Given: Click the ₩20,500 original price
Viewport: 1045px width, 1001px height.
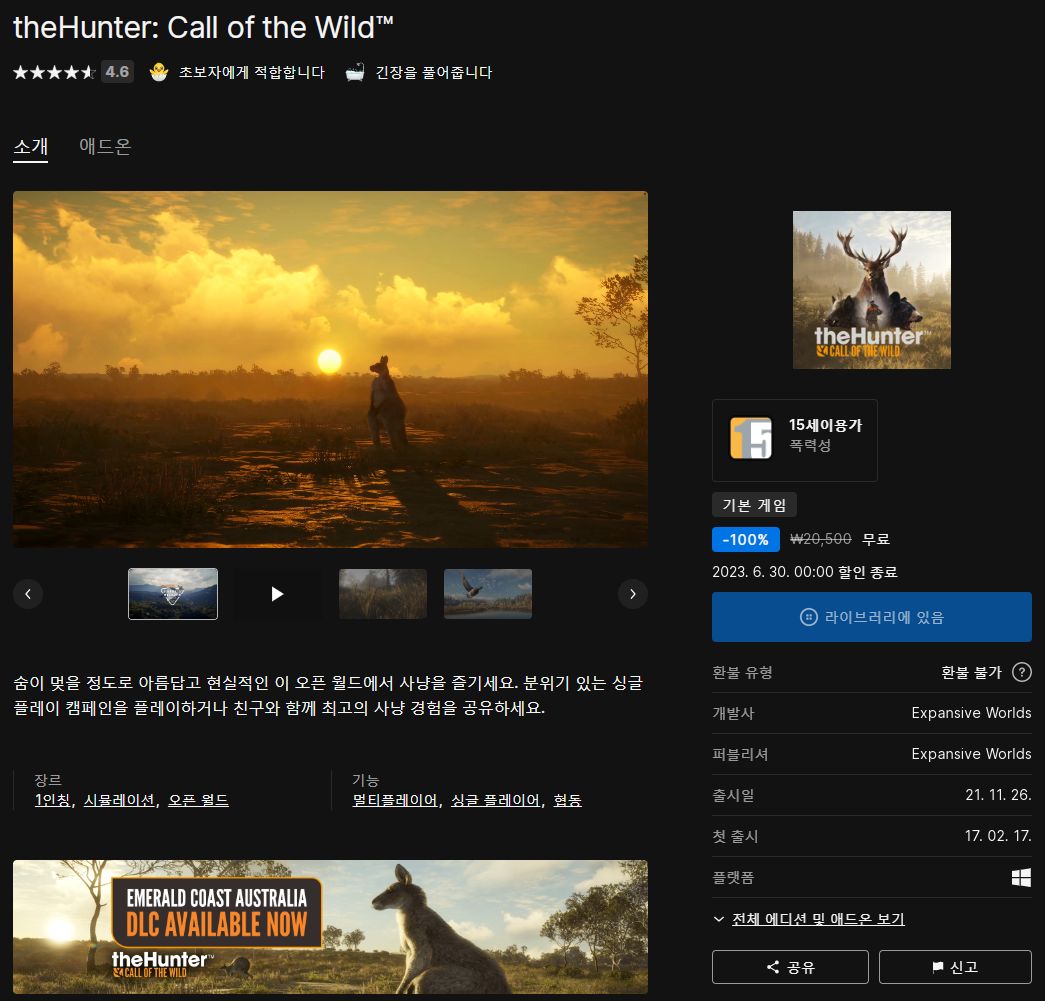Looking at the screenshot, I should [820, 538].
